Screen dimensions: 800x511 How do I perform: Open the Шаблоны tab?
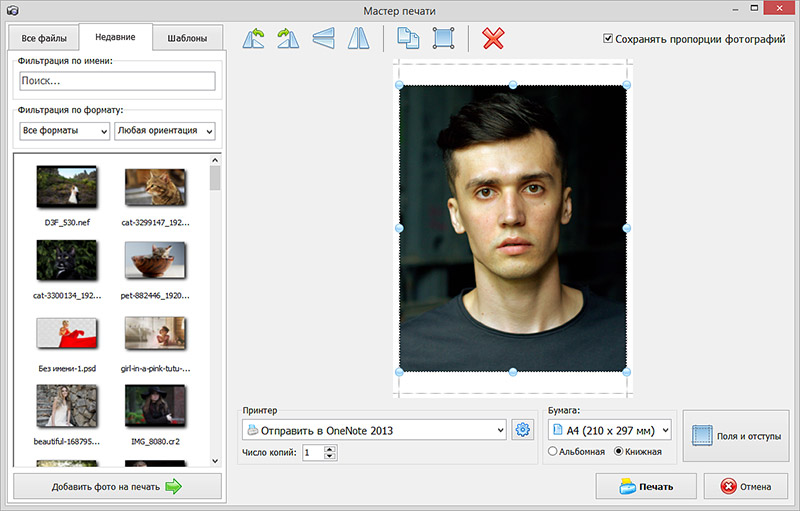(187, 39)
